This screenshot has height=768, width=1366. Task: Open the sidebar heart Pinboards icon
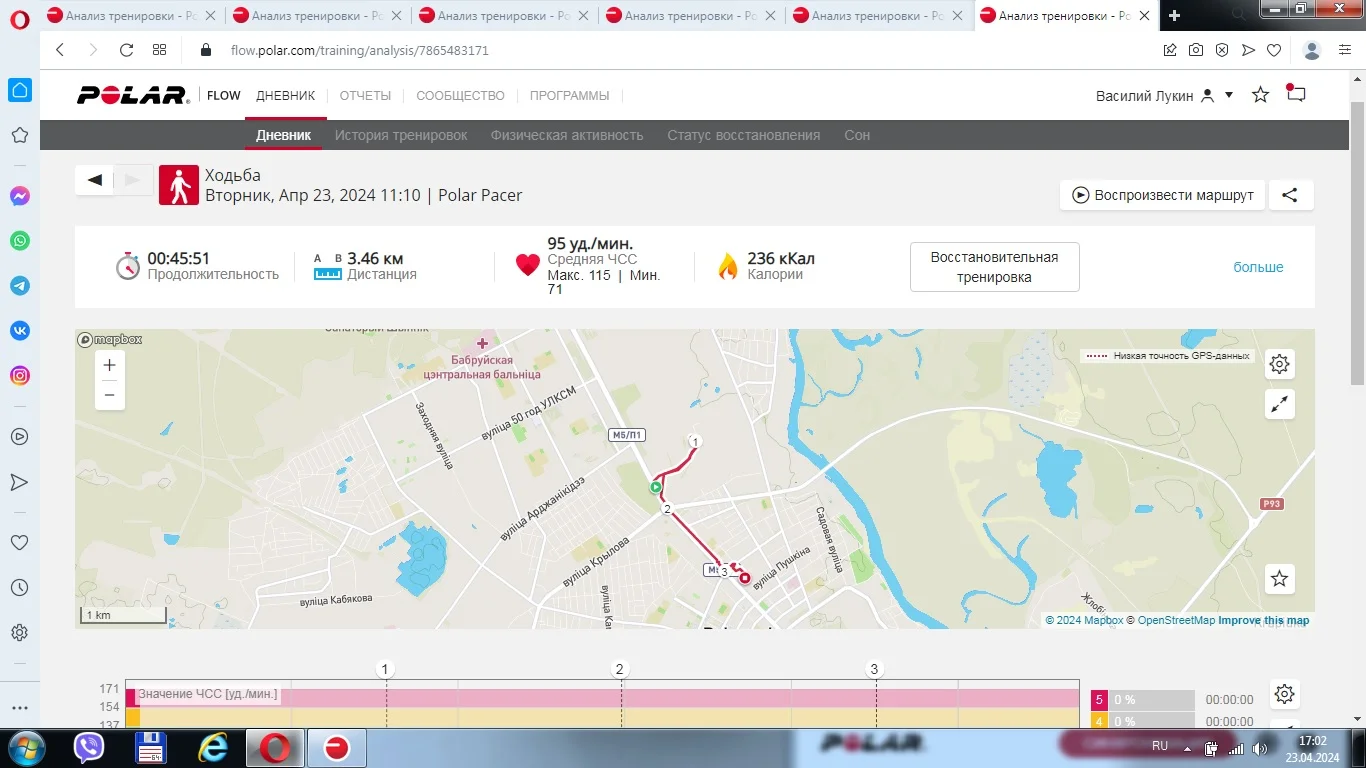20,543
